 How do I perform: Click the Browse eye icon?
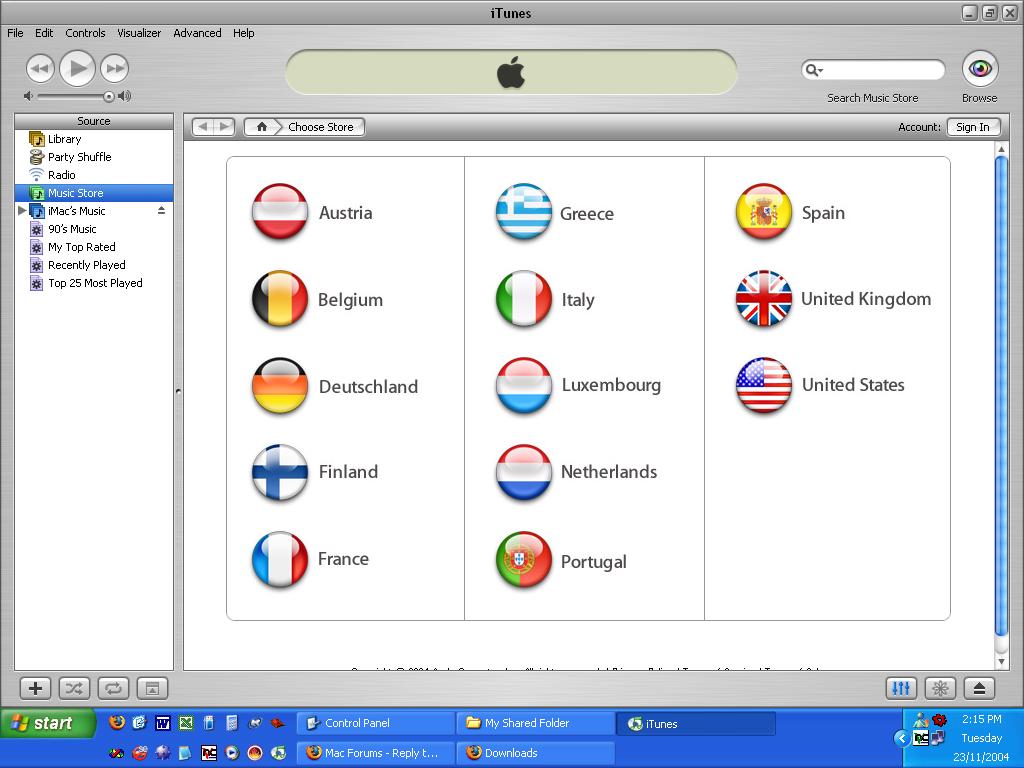click(980, 69)
